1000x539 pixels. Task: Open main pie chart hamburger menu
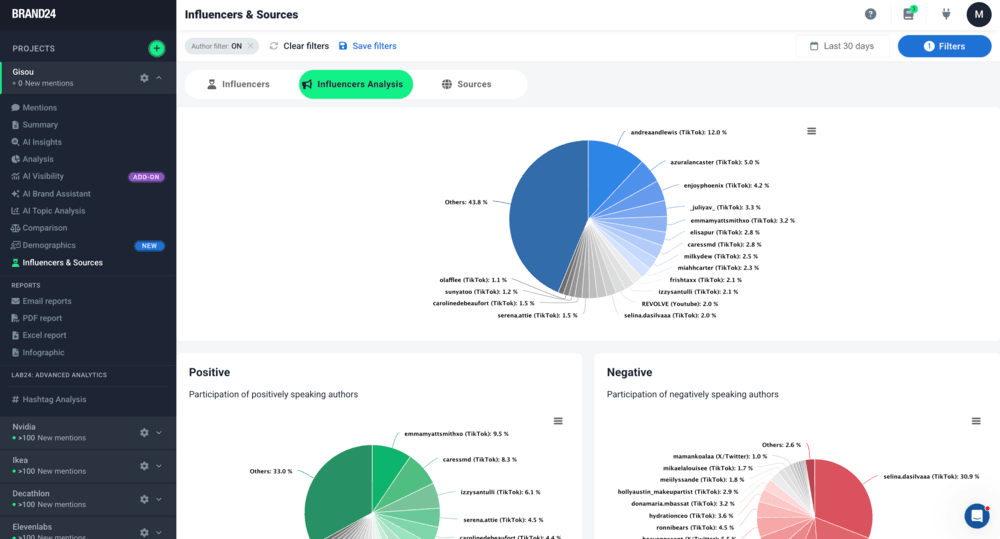811,131
